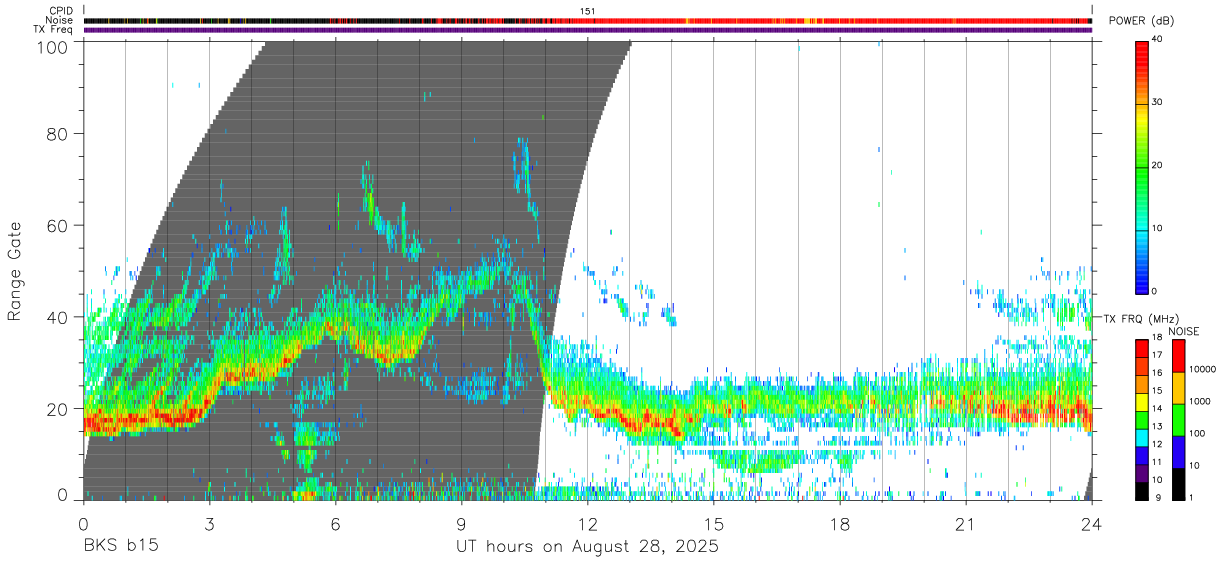Click the '9' tick on the UT hours axis
The image size is (1228, 567).
[461, 524]
